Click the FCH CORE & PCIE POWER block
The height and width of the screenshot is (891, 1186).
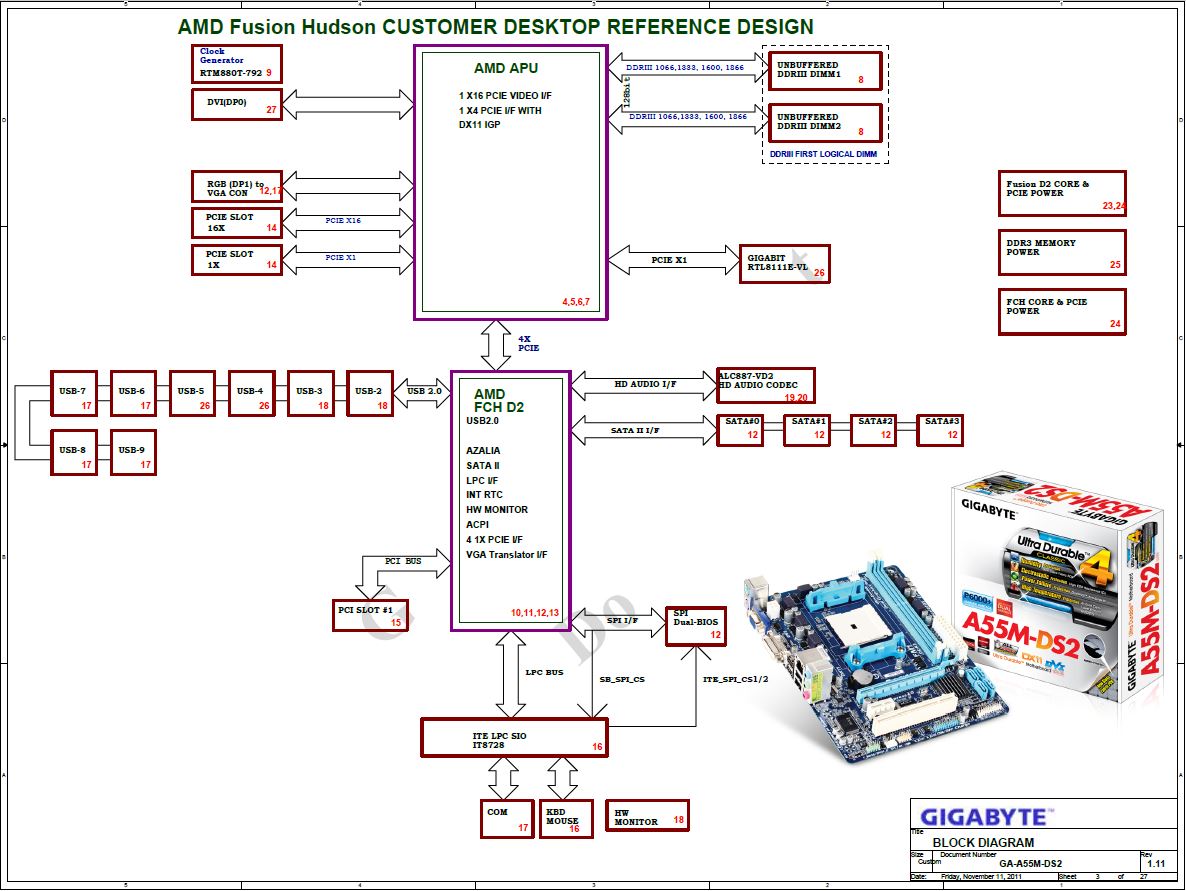click(x=1062, y=312)
